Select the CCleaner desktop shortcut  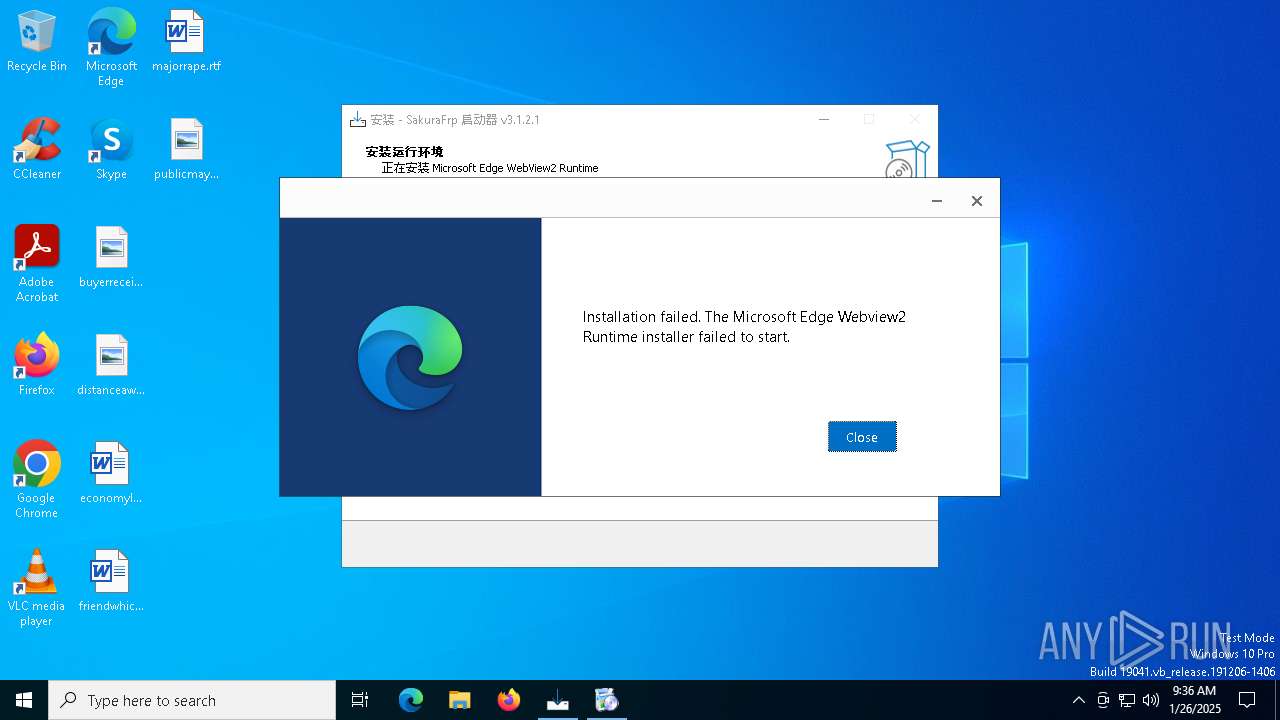point(37,150)
